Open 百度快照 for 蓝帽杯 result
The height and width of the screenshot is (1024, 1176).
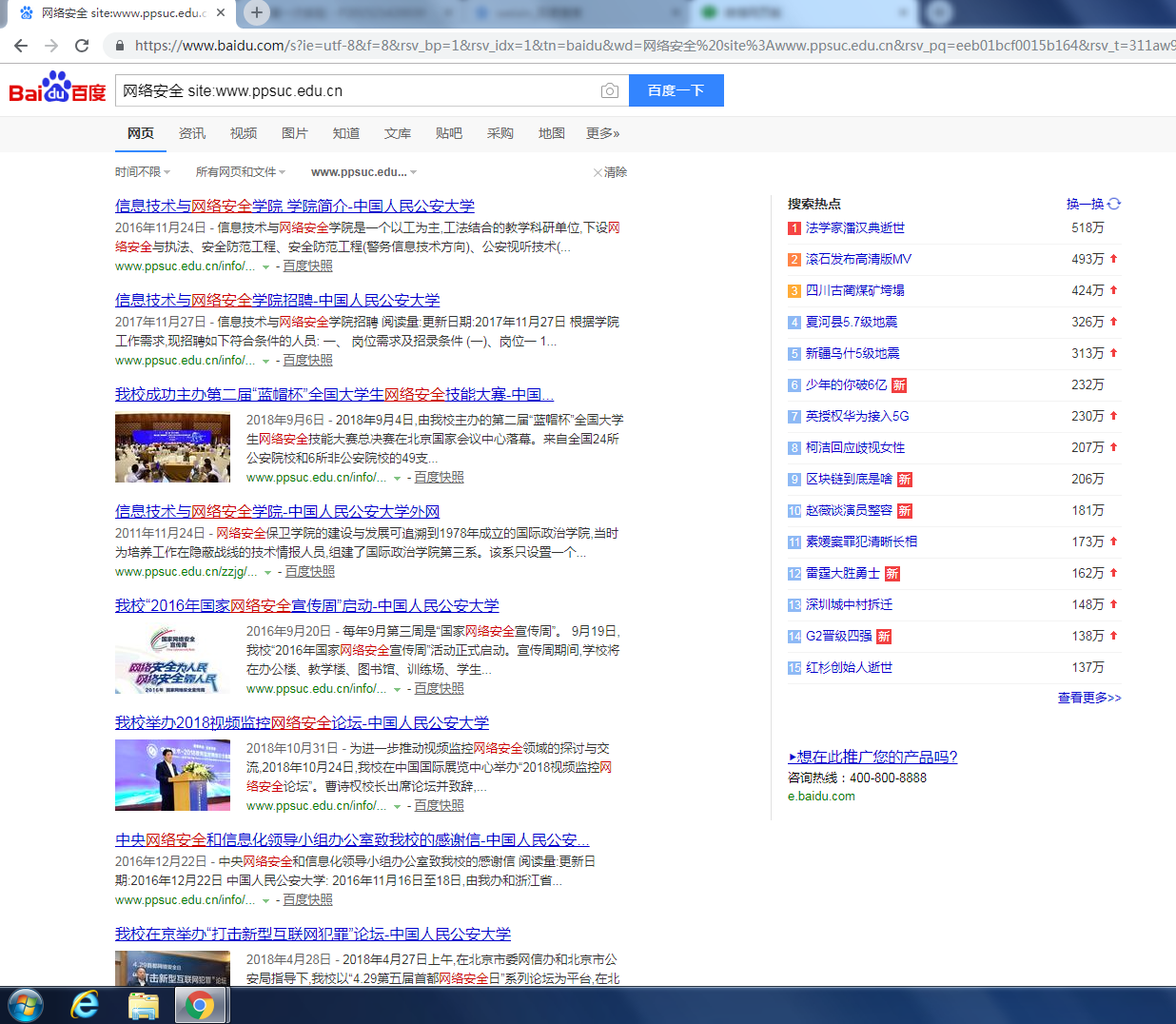[440, 478]
